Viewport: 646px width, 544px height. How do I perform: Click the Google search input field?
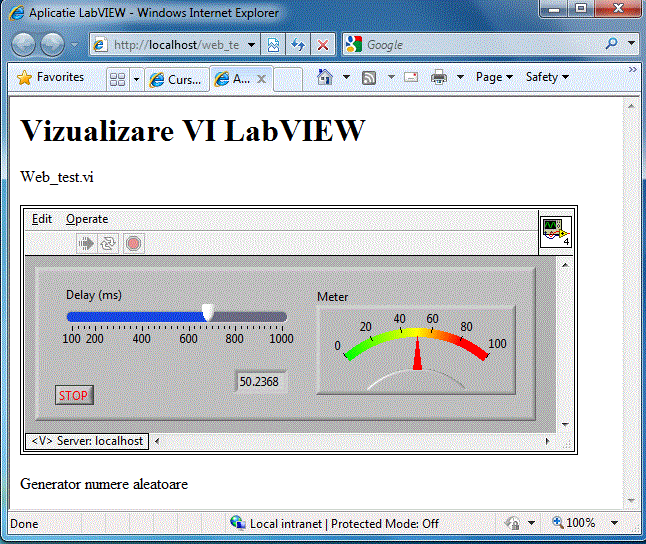[482, 45]
